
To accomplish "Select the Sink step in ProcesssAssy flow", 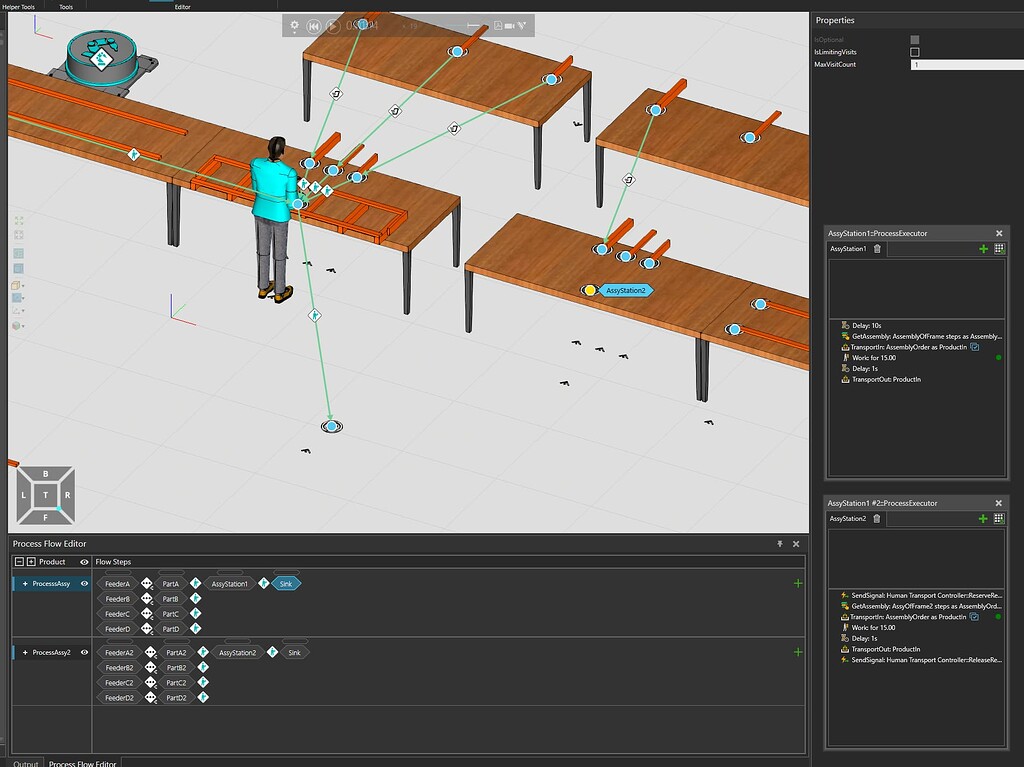I will point(287,583).
